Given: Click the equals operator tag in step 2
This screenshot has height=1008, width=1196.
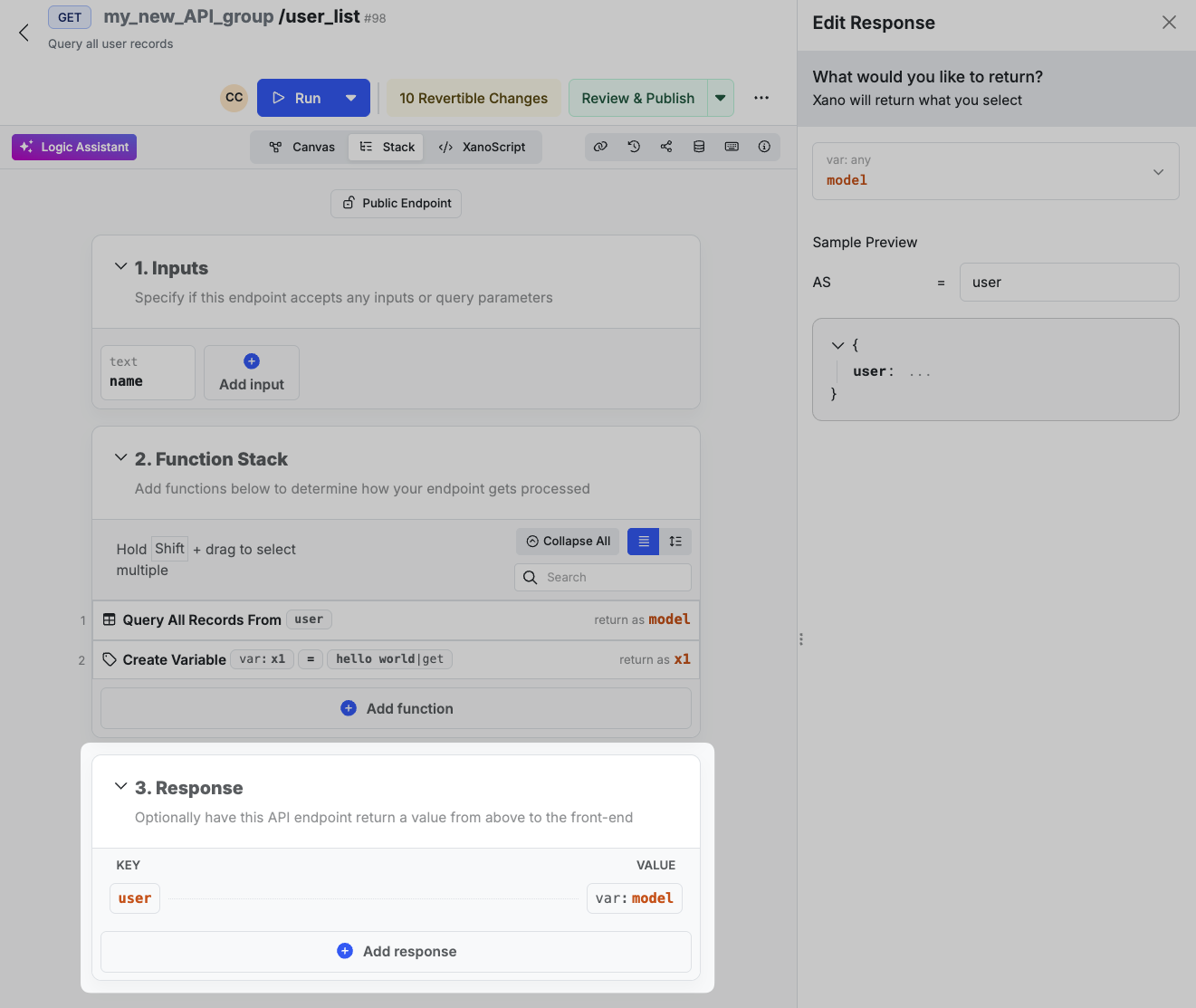Looking at the screenshot, I should pyautogui.click(x=311, y=659).
